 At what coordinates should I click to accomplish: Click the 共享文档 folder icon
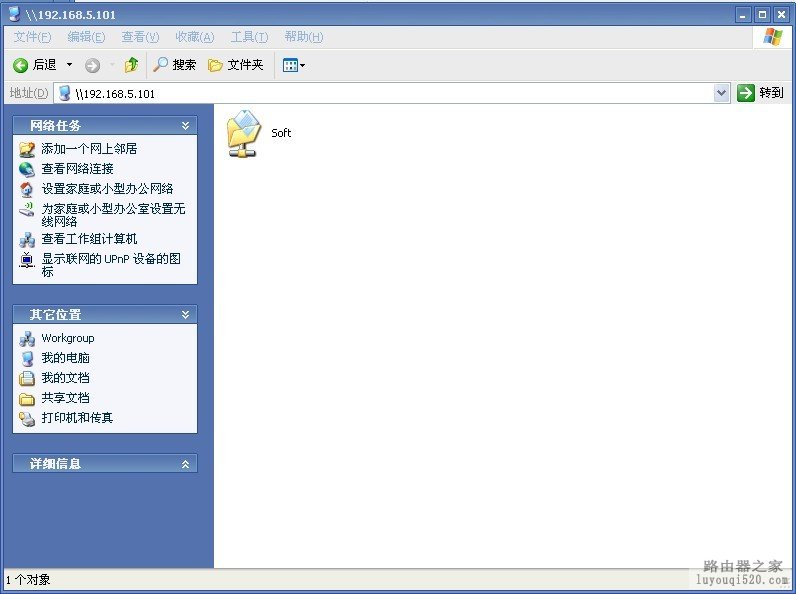click(26, 399)
